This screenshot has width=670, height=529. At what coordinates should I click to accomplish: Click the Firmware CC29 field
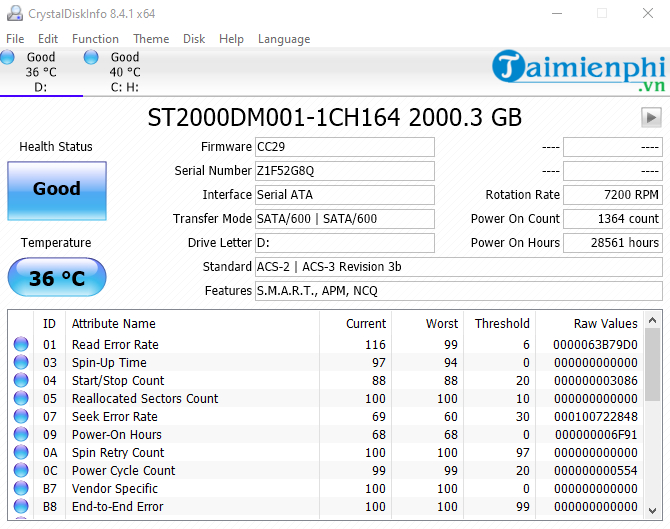(x=344, y=147)
